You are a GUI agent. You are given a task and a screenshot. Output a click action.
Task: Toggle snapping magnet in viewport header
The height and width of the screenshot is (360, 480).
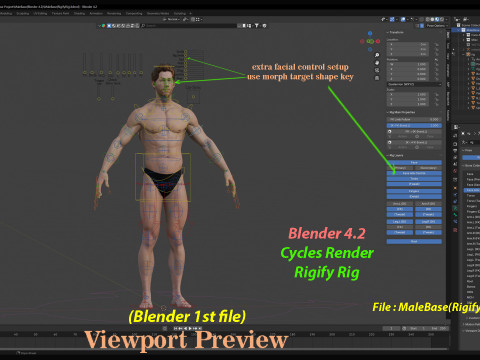click(192, 19)
